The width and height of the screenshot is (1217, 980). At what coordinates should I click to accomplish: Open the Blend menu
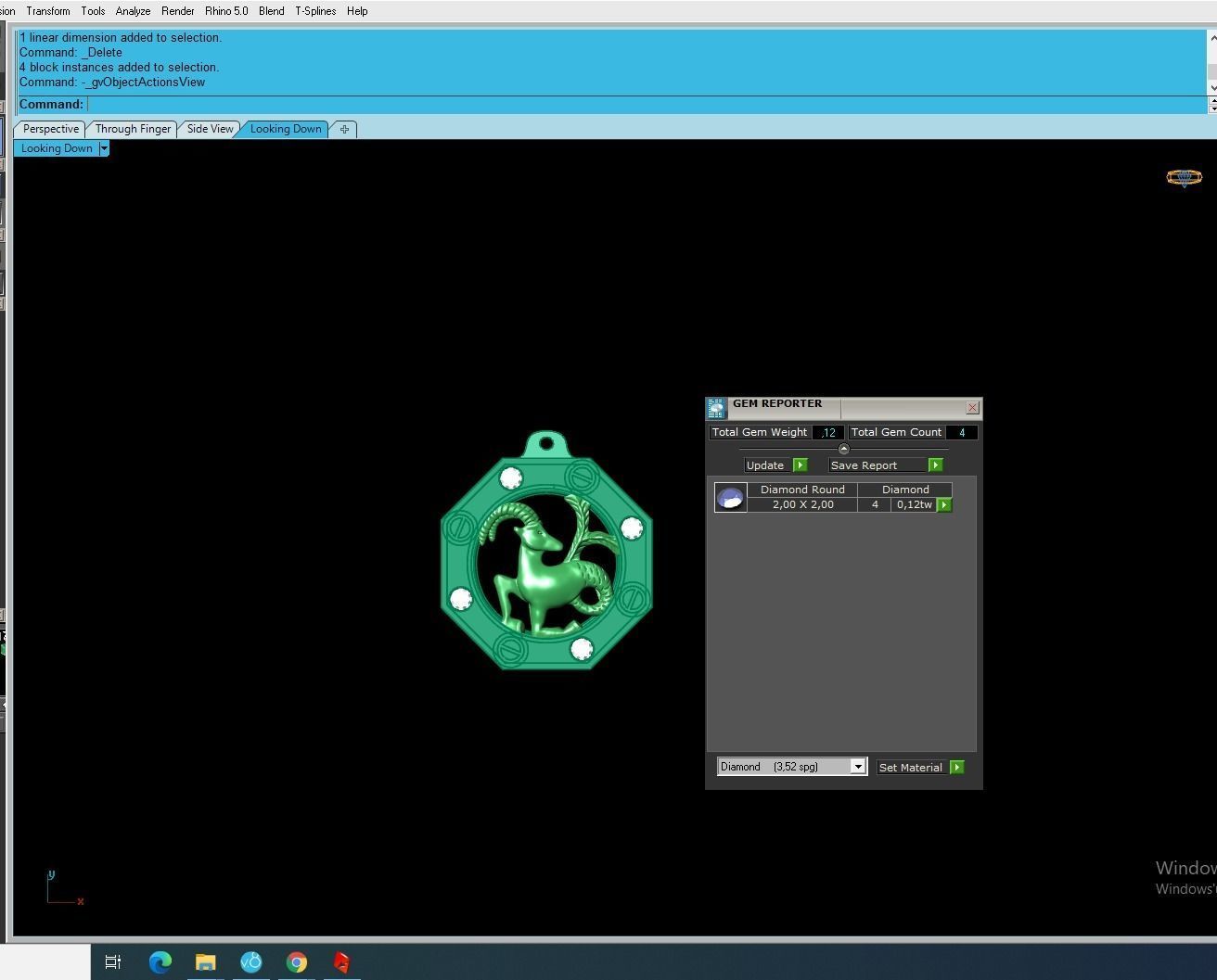(271, 11)
